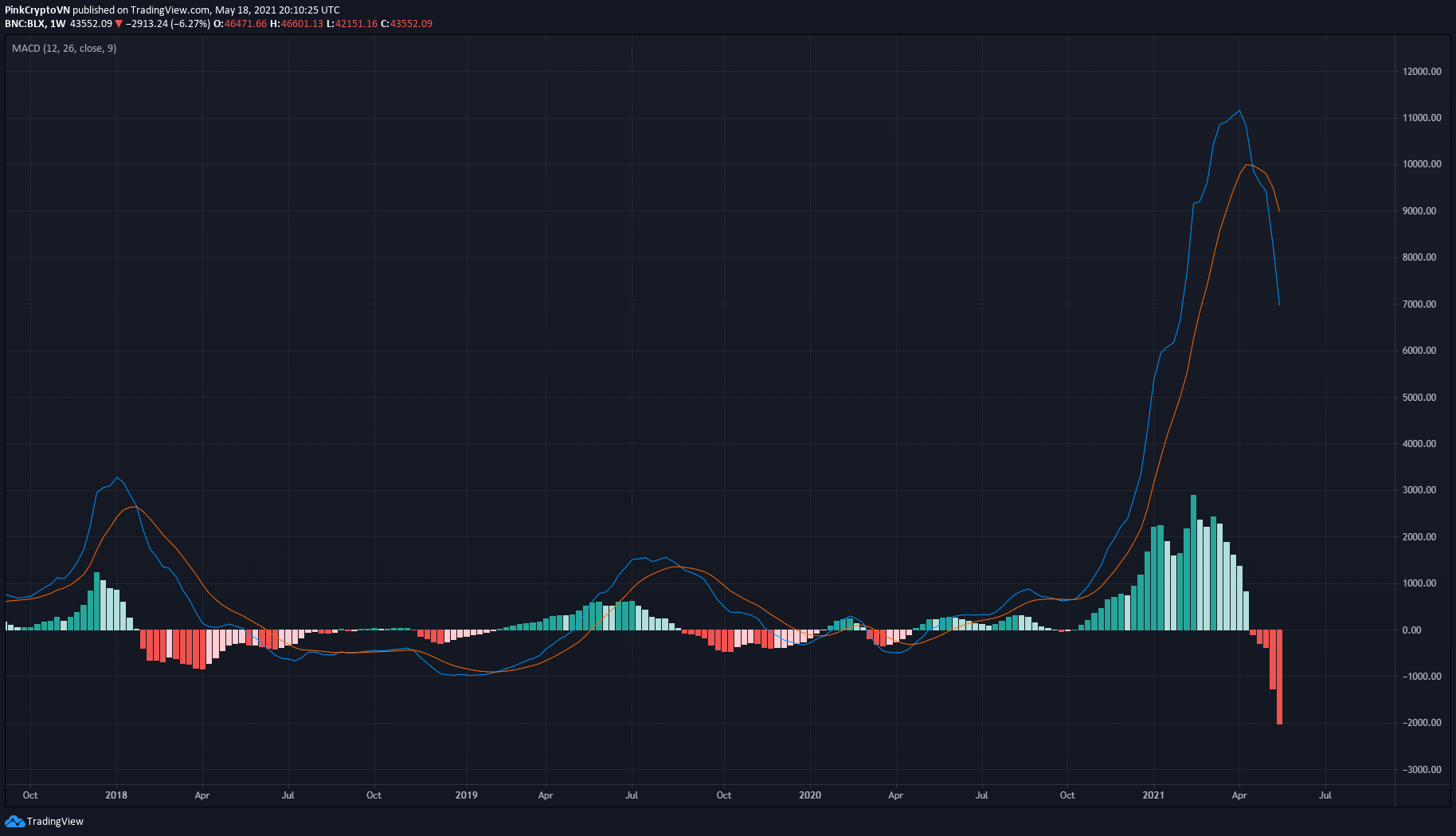The width and height of the screenshot is (1456, 836).
Task: Click the 12000.00 price axis label
Action: (1422, 72)
